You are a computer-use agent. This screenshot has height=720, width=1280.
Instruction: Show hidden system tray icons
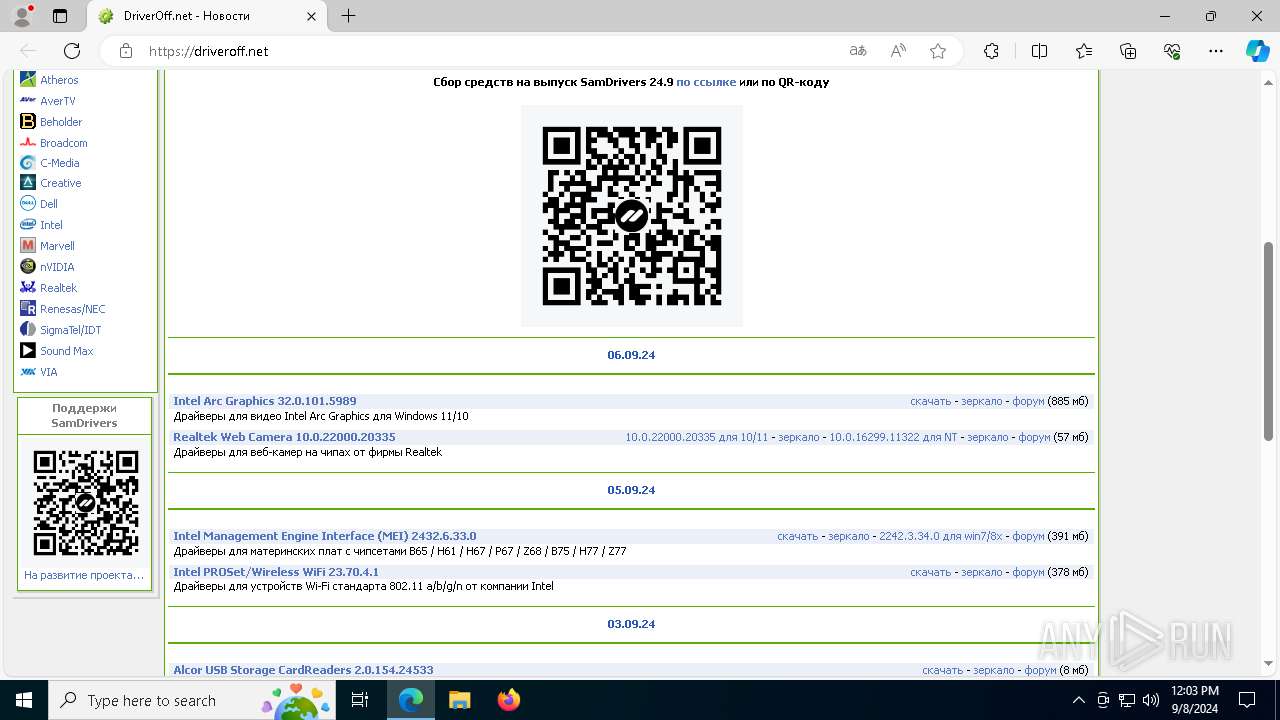click(x=1078, y=700)
